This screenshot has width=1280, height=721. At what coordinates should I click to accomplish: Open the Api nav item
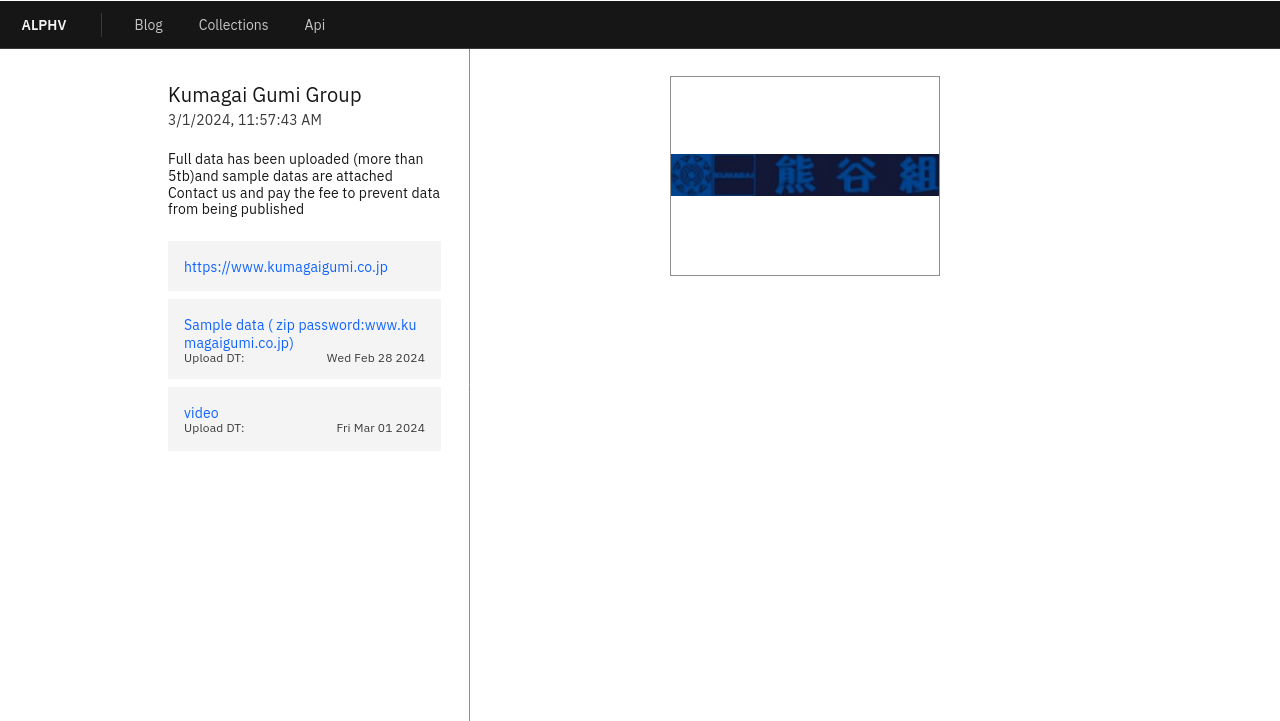[314, 25]
